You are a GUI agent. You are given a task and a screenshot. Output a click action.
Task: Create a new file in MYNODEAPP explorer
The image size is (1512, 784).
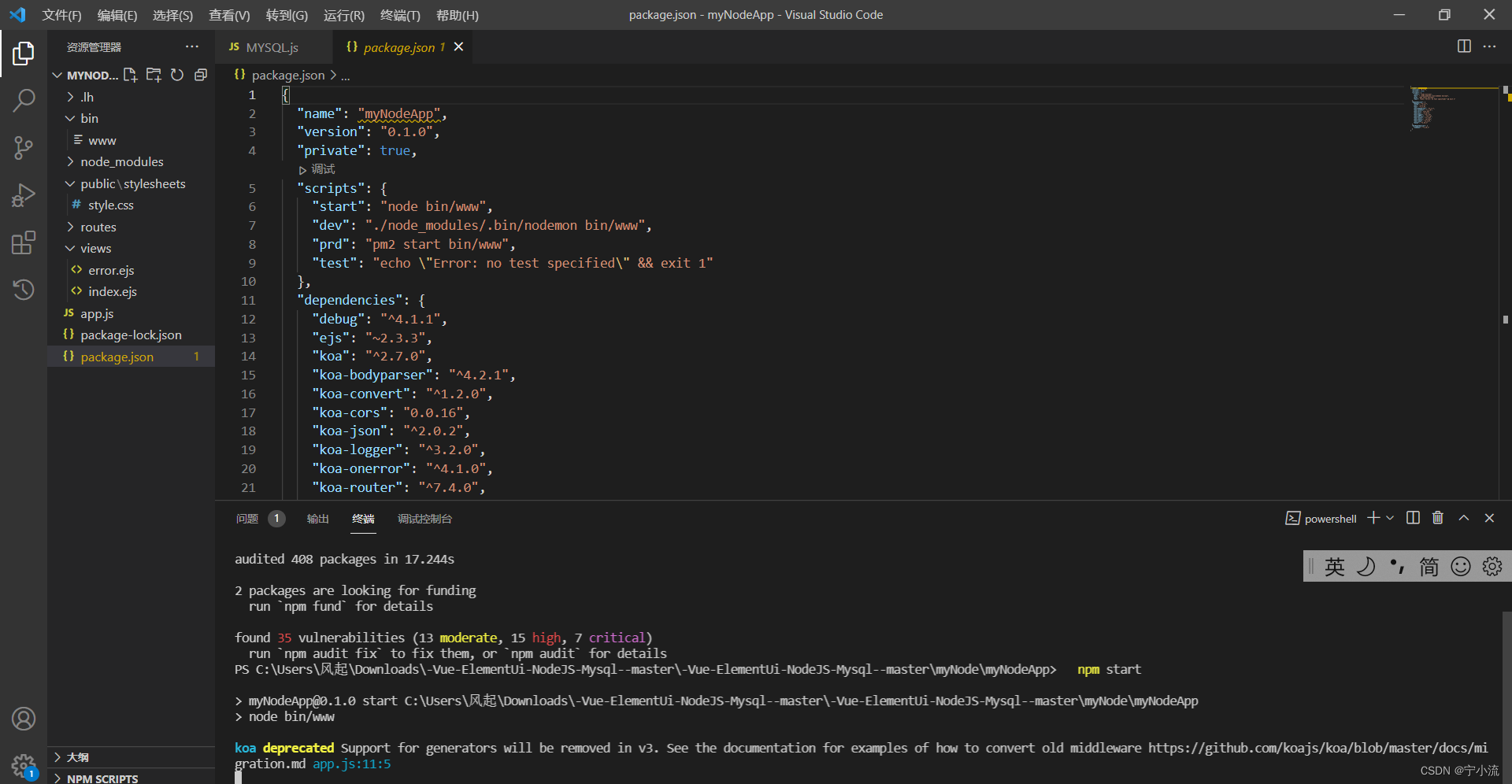pos(130,75)
